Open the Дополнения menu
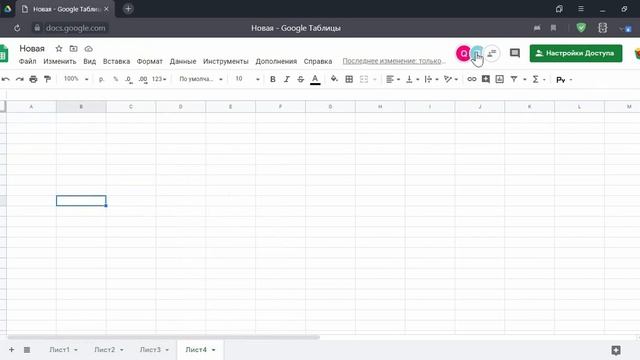640x360 pixels. point(276,61)
